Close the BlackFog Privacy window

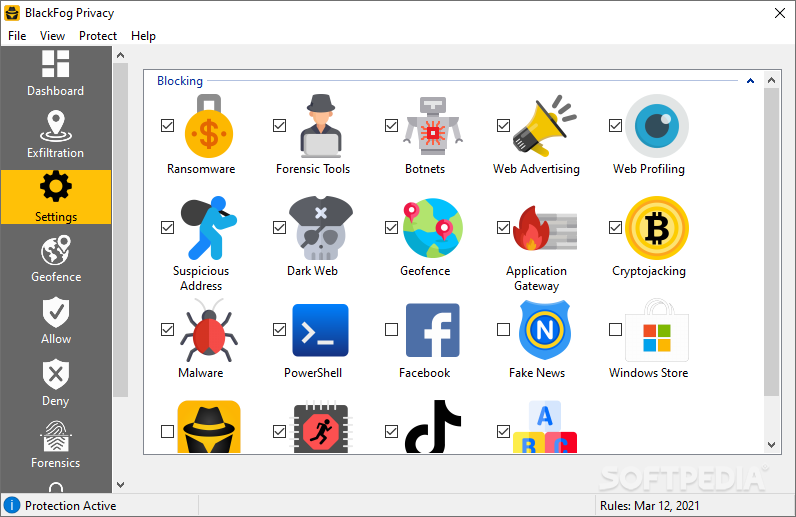pyautogui.click(x=780, y=13)
